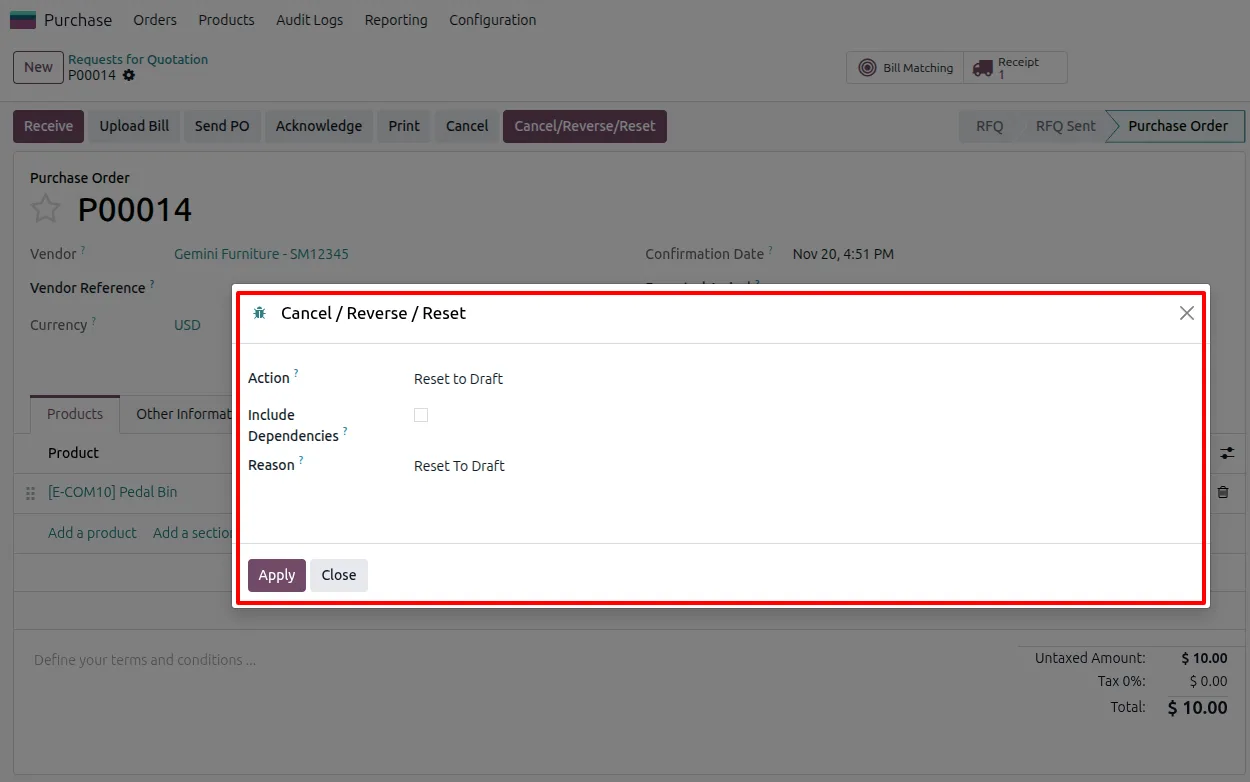
Task: Tick the Include Dependencies checkbox
Action: 421,415
